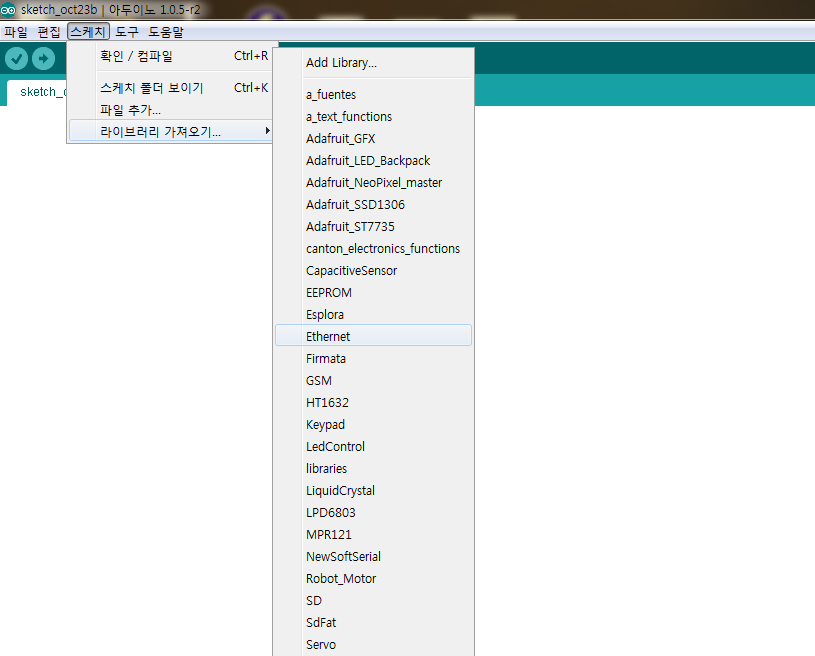This screenshot has height=656, width=815.
Task: Select the Adafruit_LED_Backpack library
Action: click(373, 161)
